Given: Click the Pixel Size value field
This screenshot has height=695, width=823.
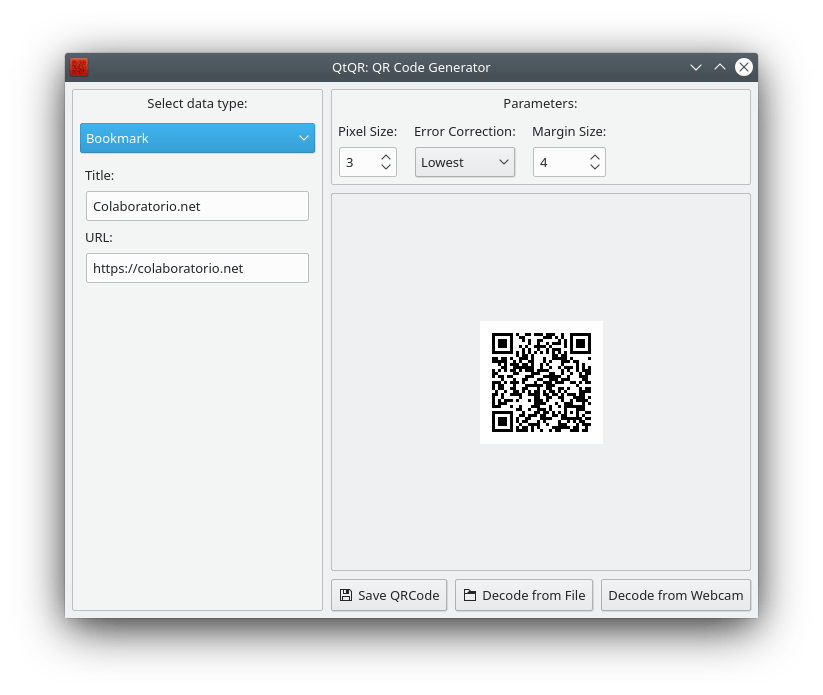Looking at the screenshot, I should point(359,162).
